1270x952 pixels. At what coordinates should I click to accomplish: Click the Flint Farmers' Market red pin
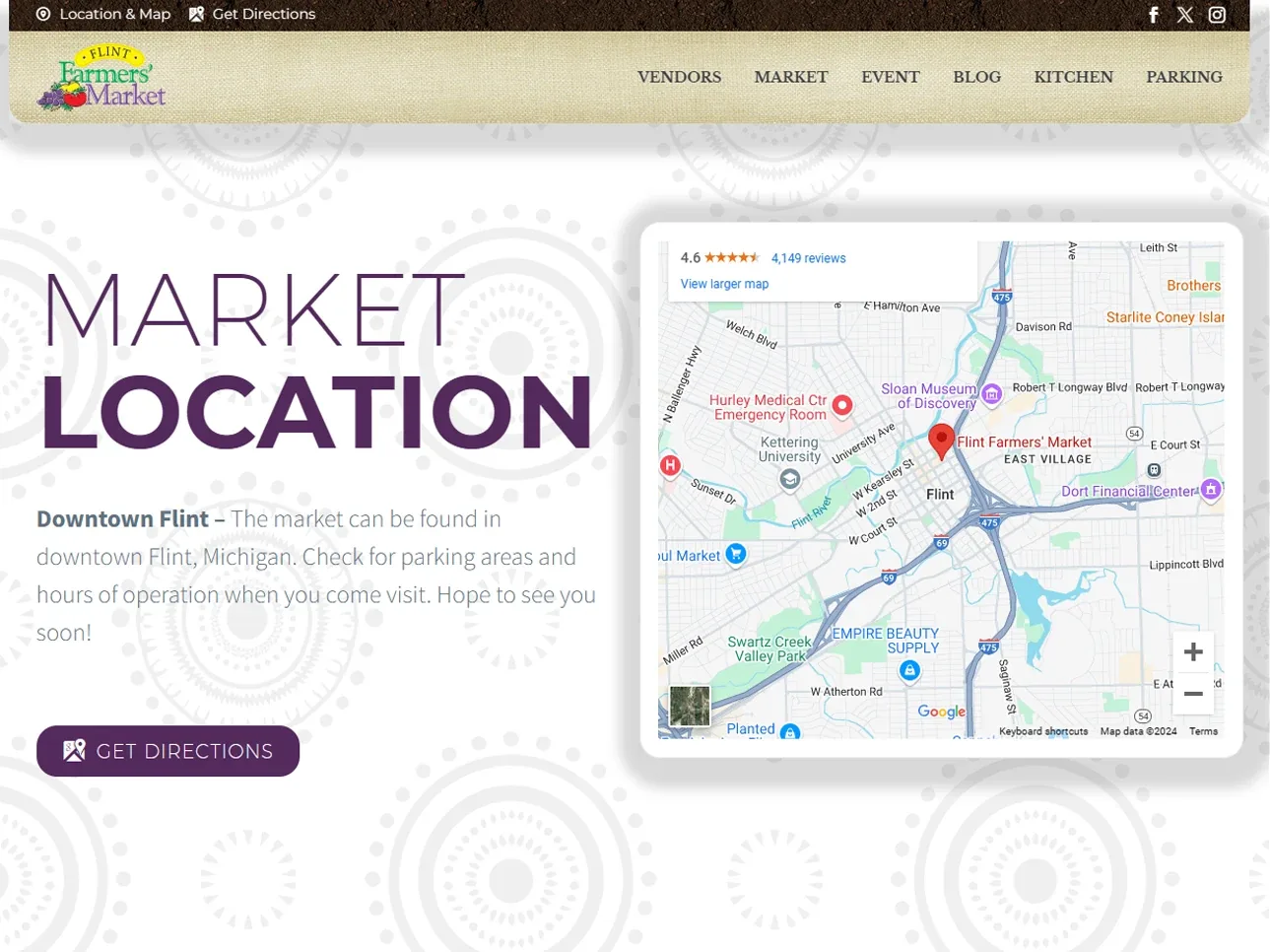point(941,442)
